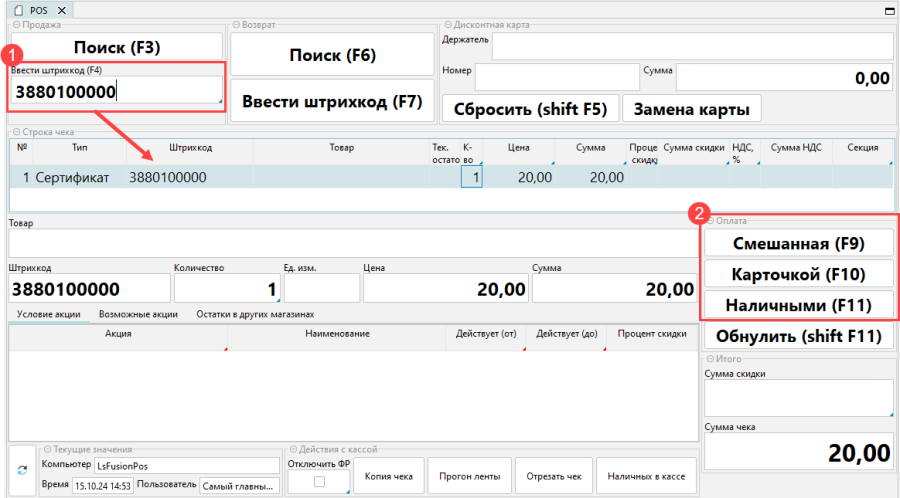Choose Смешанная (F9) payment
This screenshot has height=498, width=900.
(798, 243)
